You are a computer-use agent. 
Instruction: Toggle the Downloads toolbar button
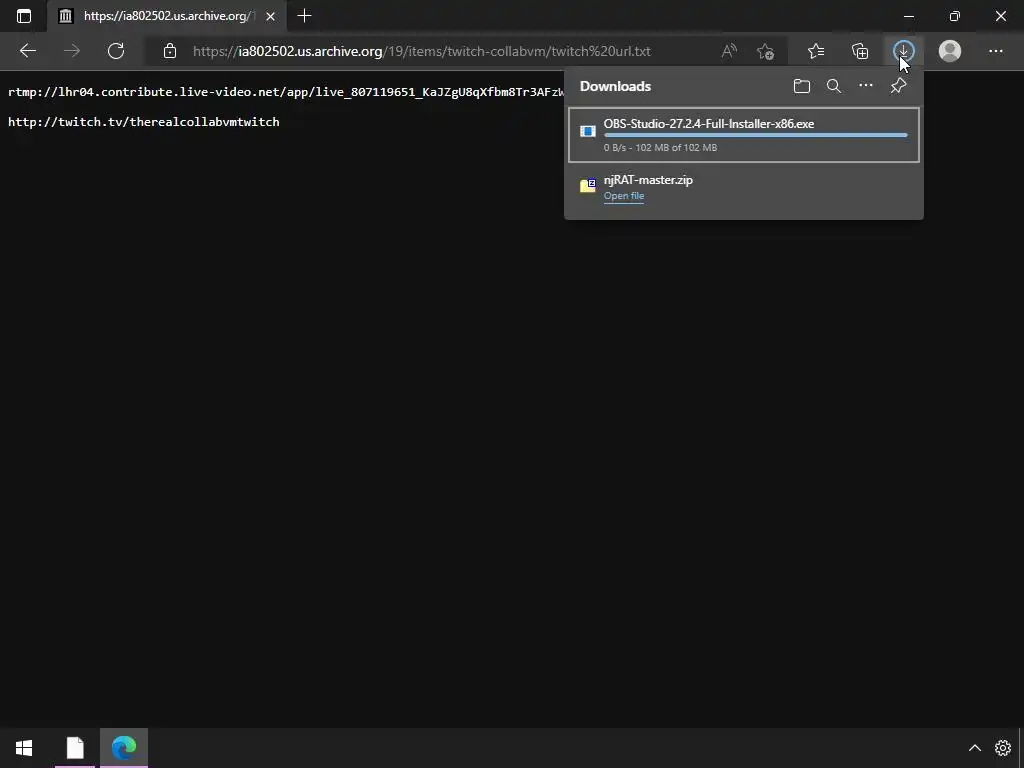(904, 51)
